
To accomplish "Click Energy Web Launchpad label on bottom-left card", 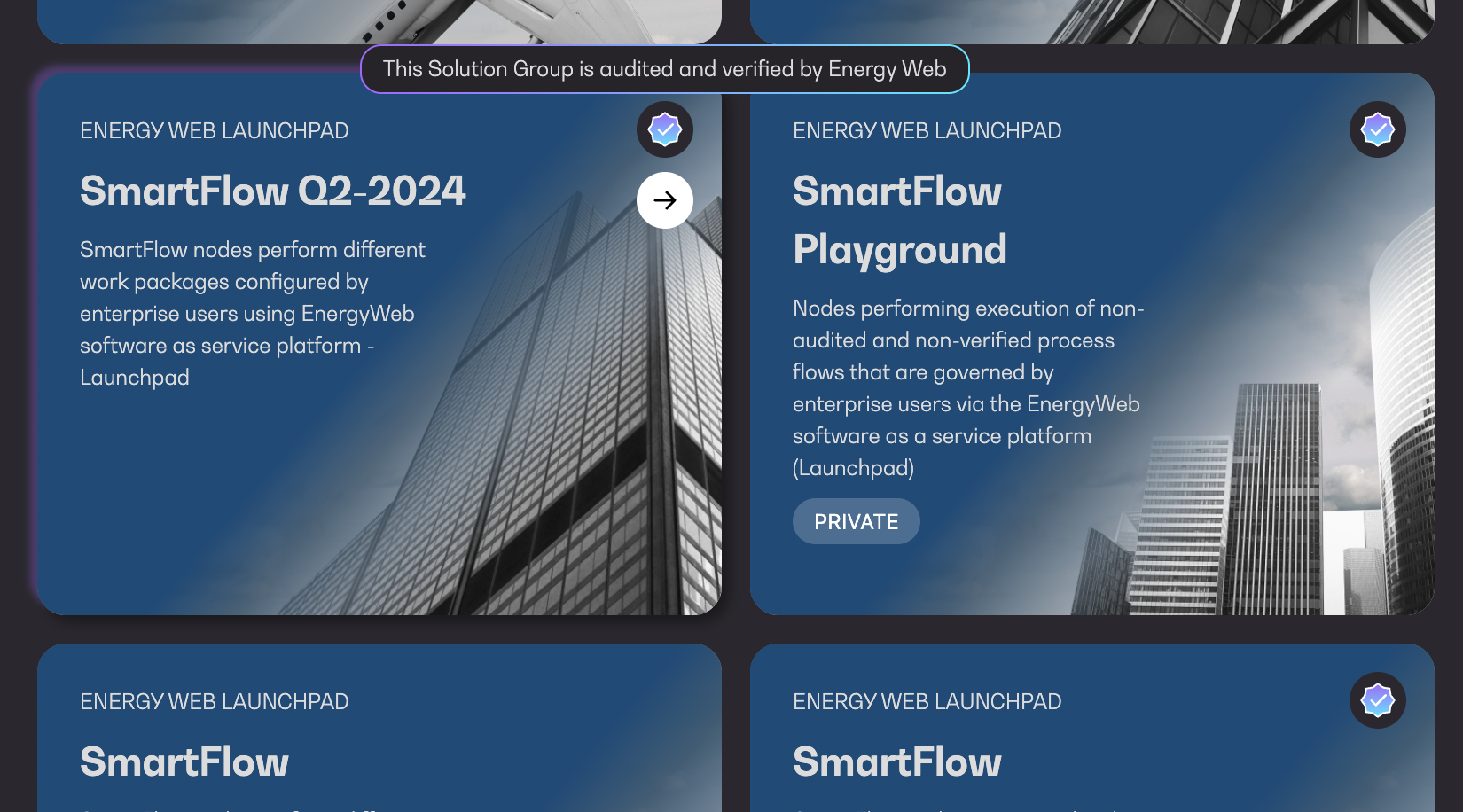I will click(214, 702).
